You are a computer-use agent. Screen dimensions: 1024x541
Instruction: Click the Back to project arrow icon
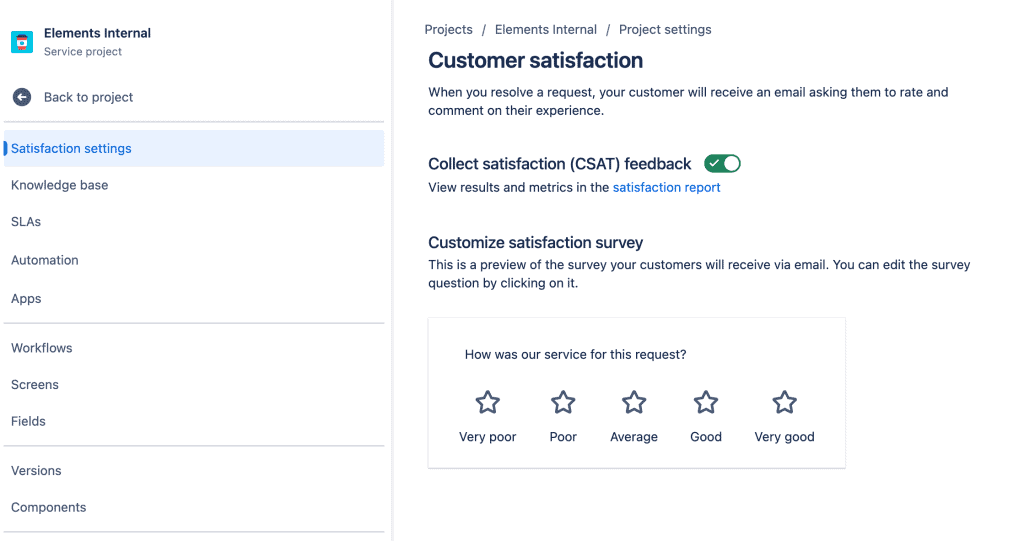pyautogui.click(x=22, y=97)
